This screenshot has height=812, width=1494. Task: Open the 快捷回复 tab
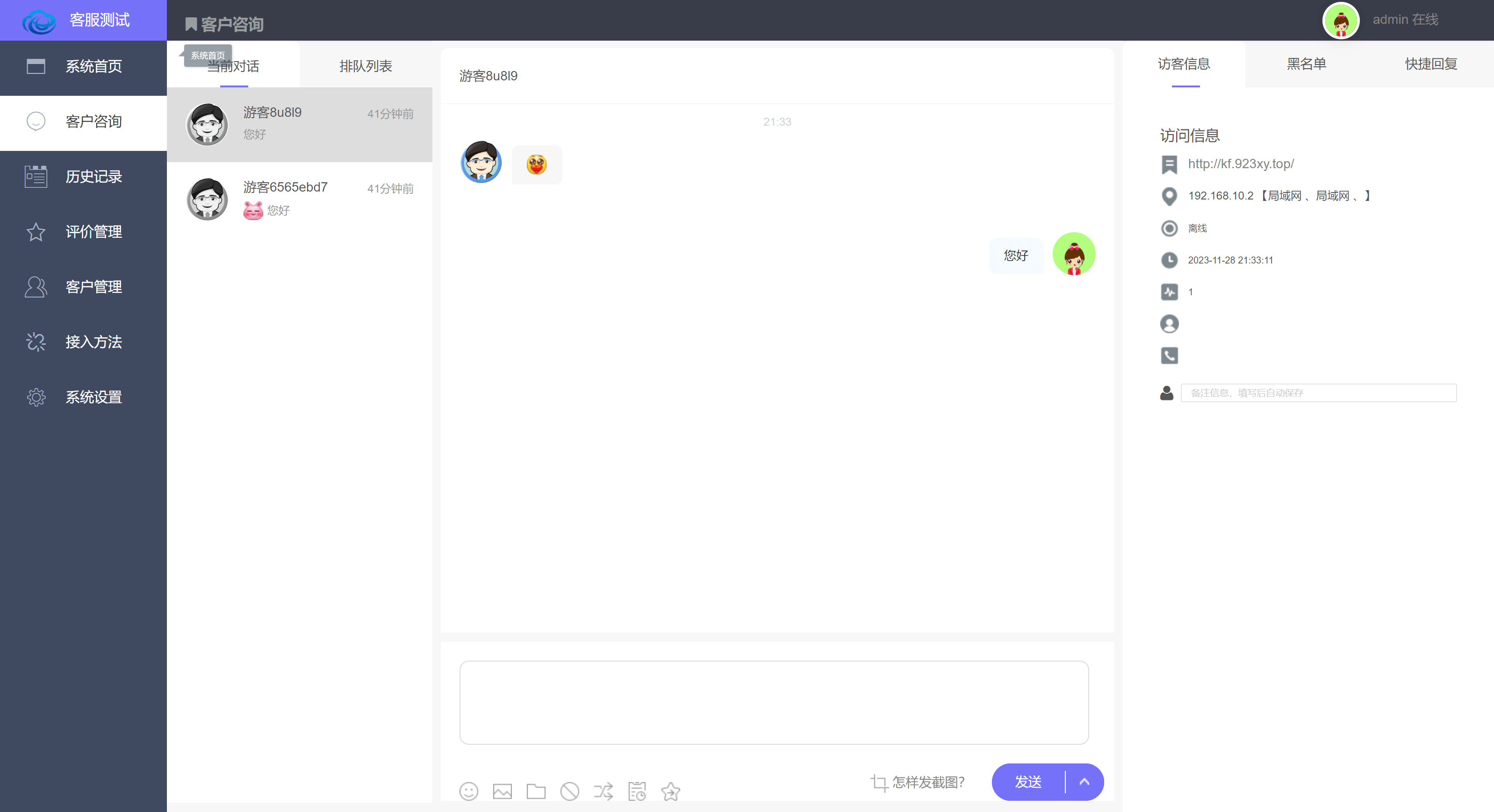1431,64
